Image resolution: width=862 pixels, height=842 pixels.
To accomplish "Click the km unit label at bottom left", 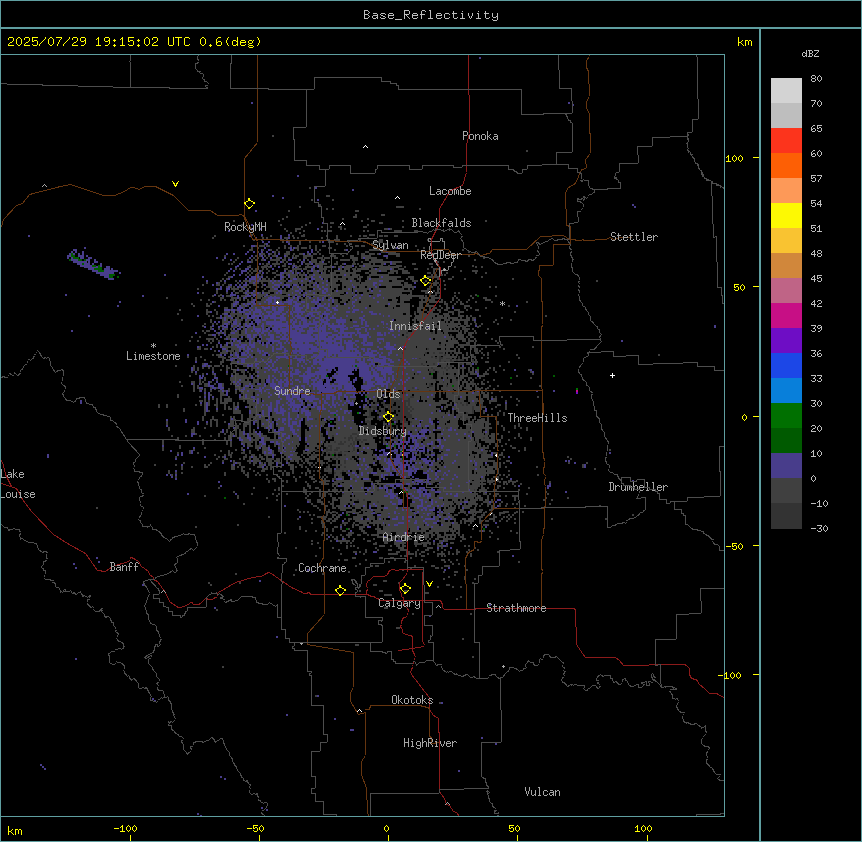I will pos(15,830).
